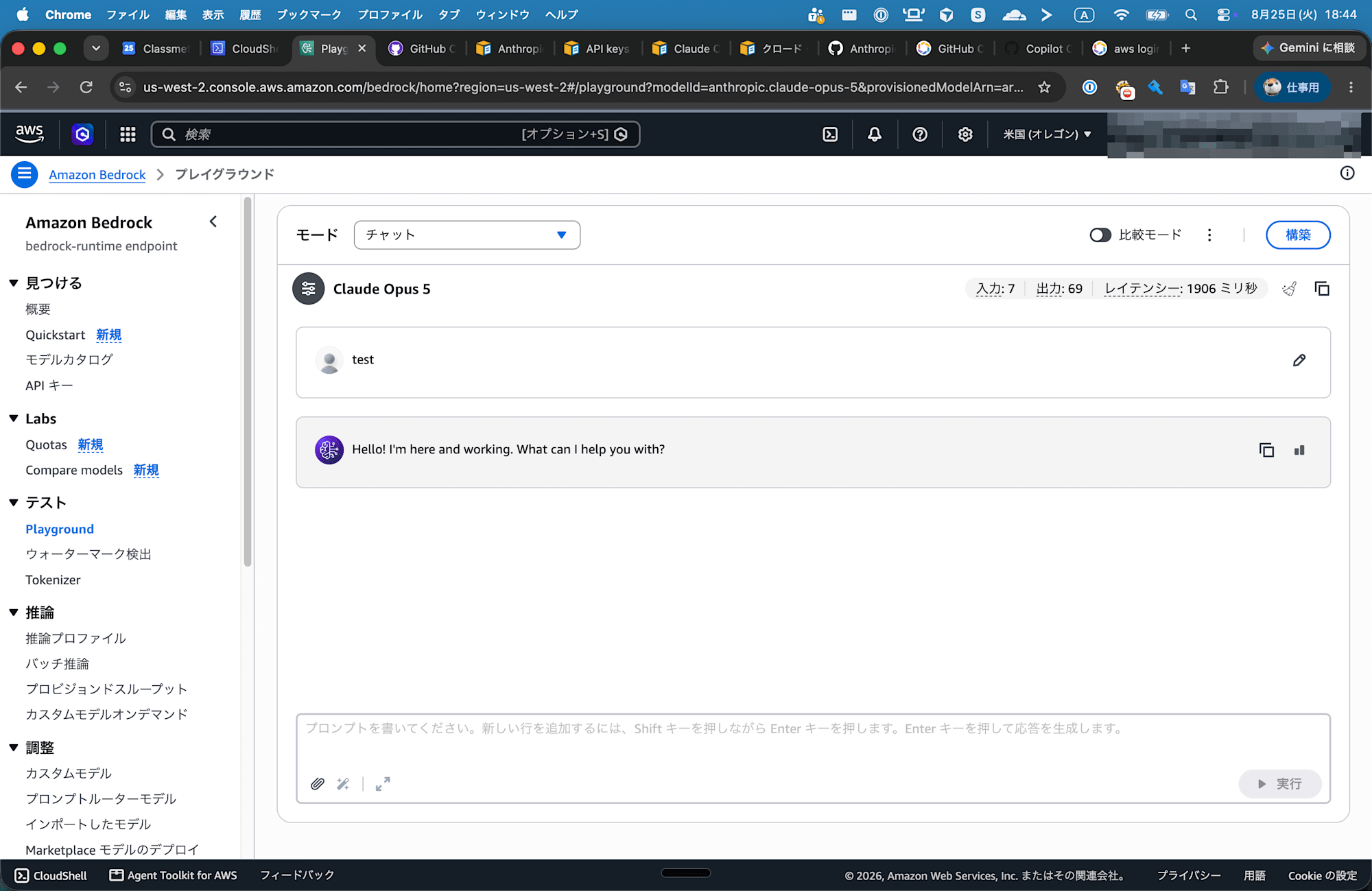This screenshot has height=891, width=1372.
Task: Click the sidebar vertical scrollbar
Action: pos(248,381)
